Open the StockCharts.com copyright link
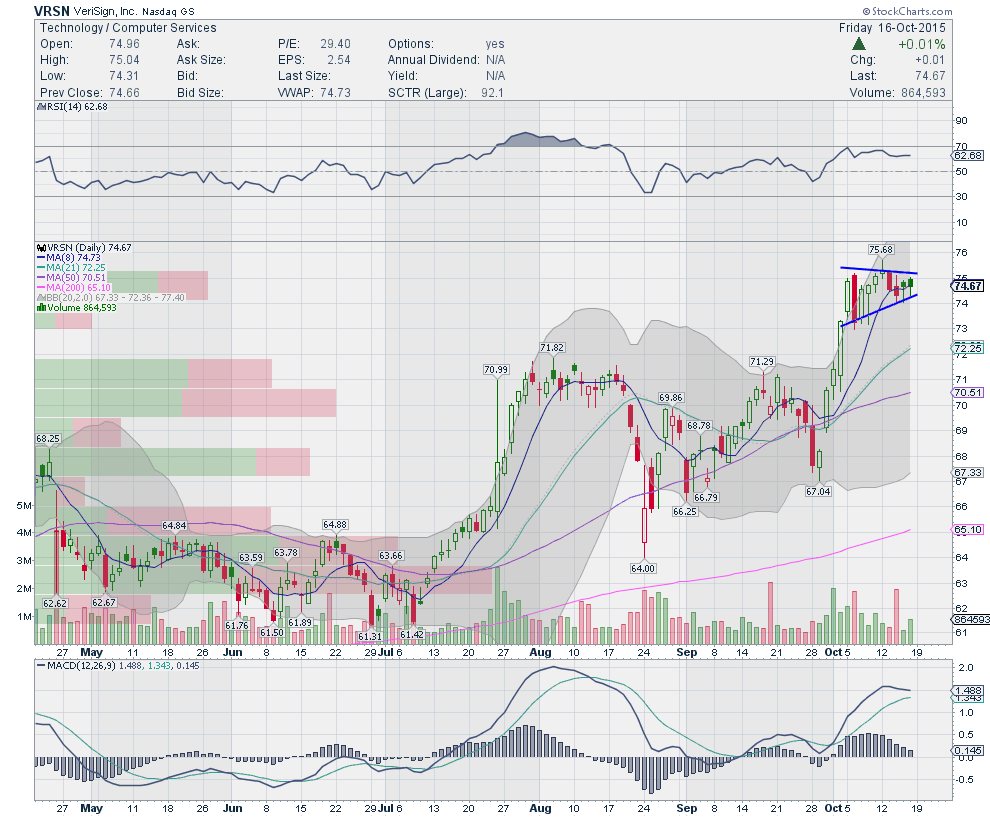This screenshot has width=990, height=817. point(907,11)
